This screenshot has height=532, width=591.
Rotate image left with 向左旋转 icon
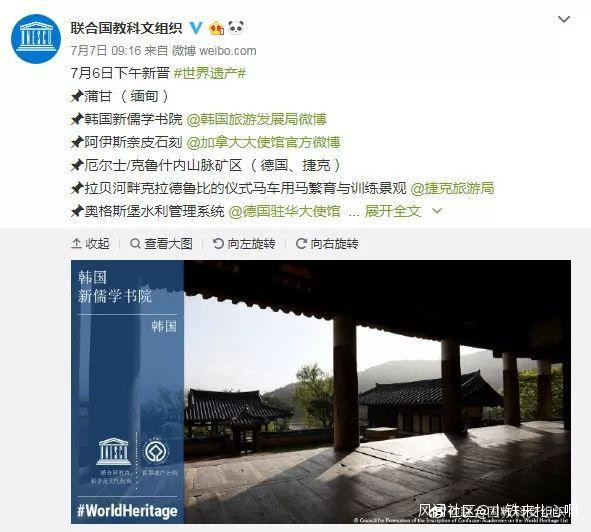click(218, 244)
